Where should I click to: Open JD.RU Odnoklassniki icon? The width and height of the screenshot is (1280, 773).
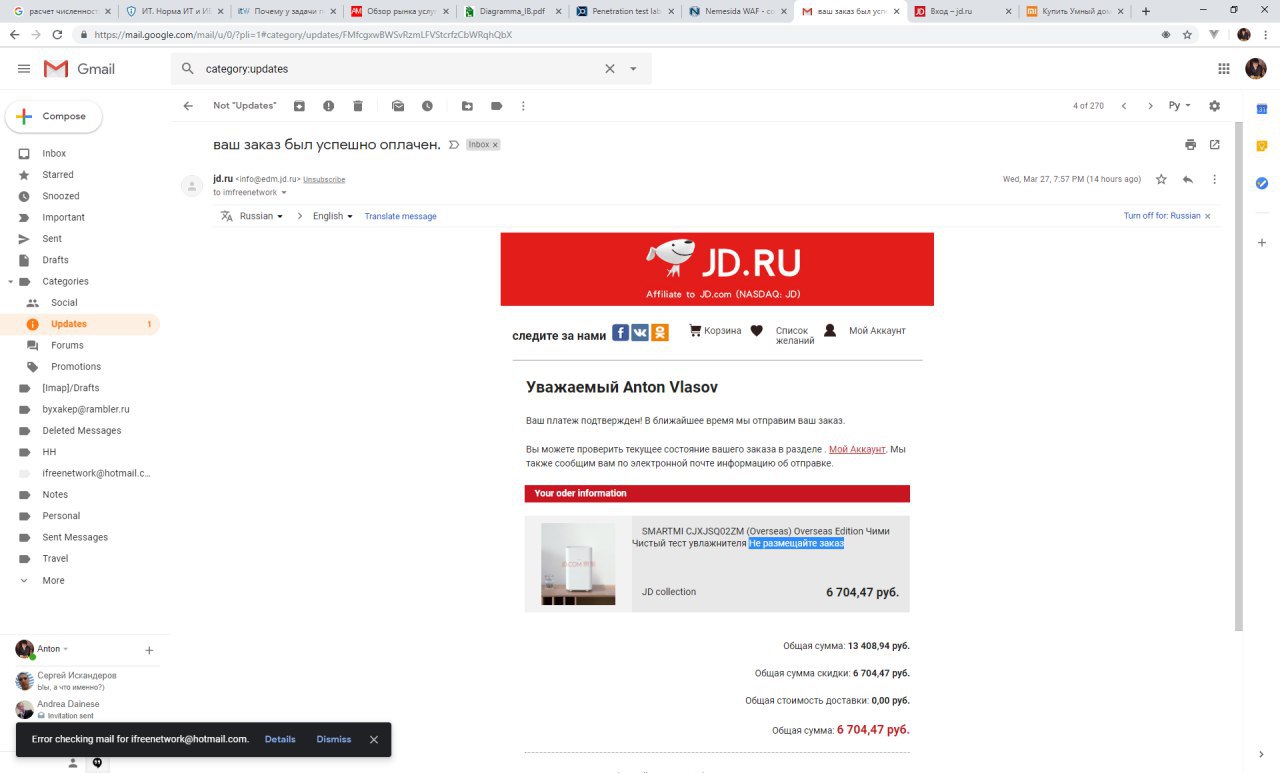click(x=660, y=333)
